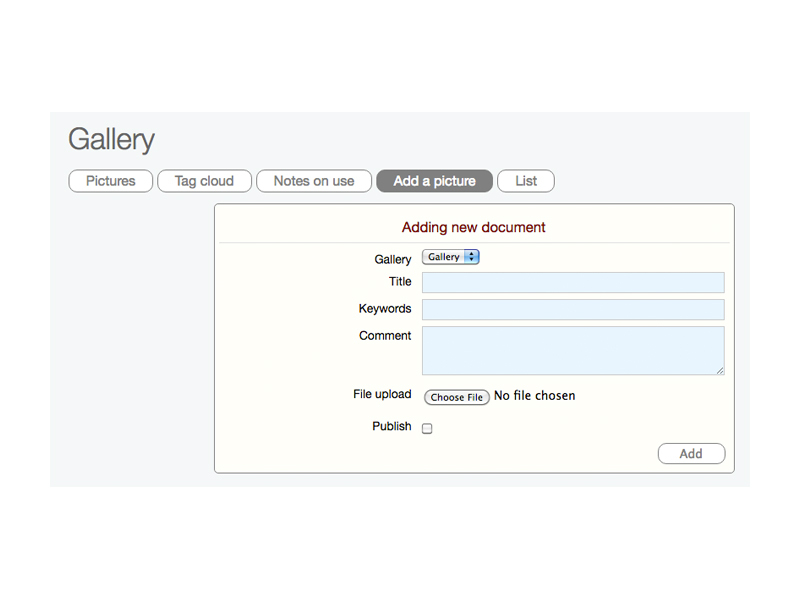Screen dimensions: 800x600
Task: Open the List tab
Action: tap(526, 181)
